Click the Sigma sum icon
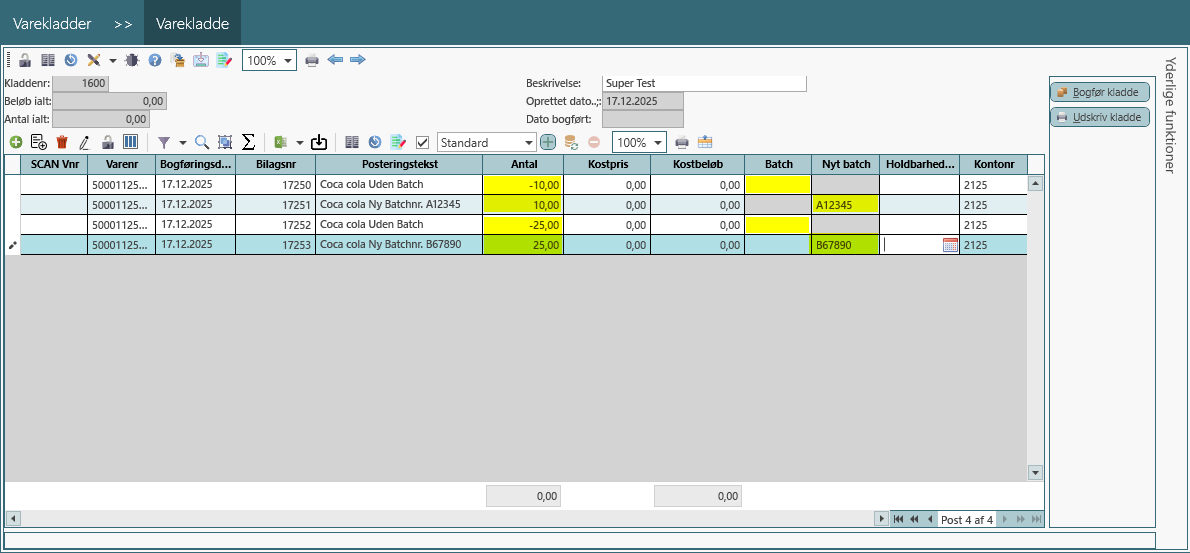The image size is (1190, 553). point(248,142)
